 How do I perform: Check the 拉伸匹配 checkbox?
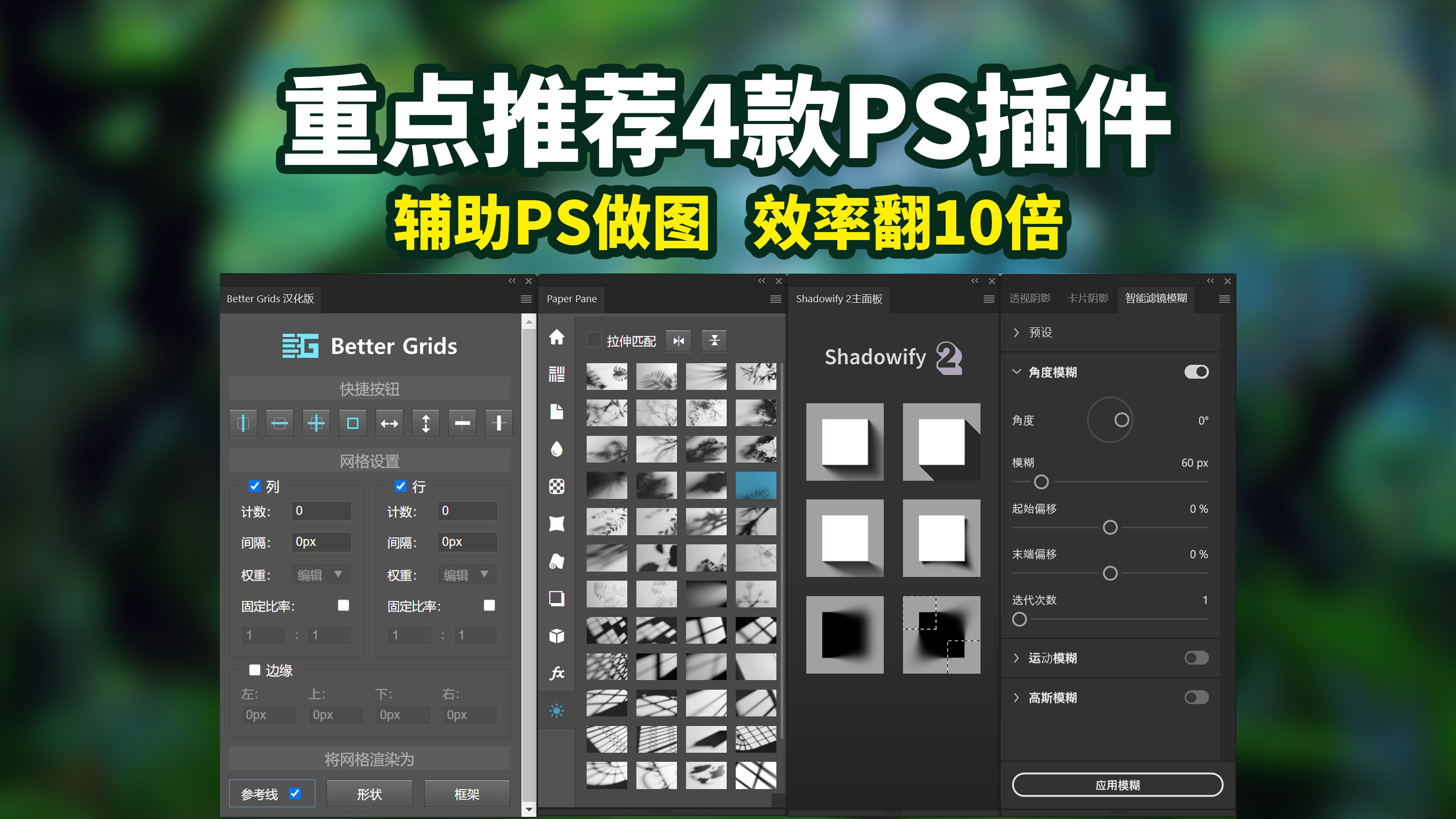(593, 340)
